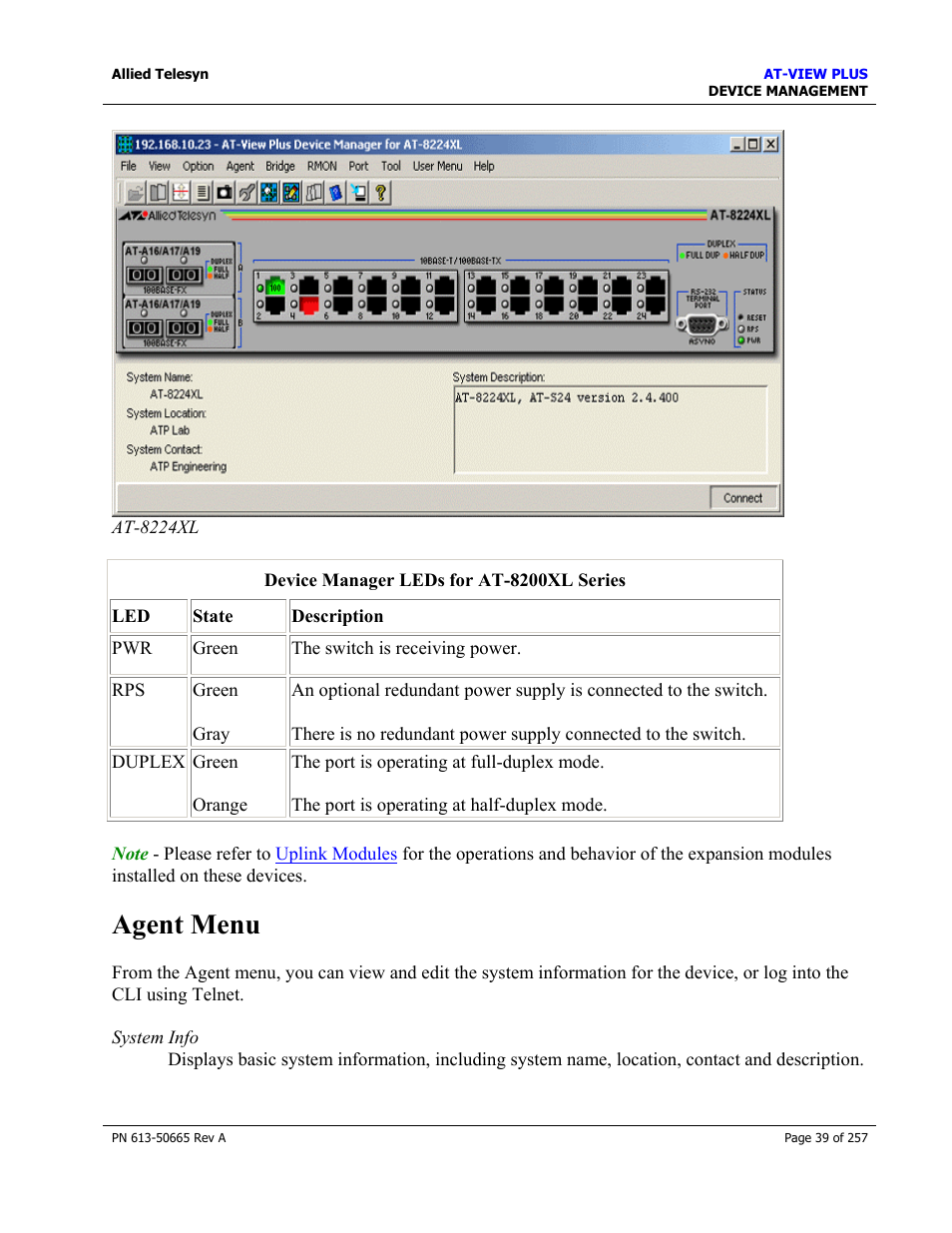Click the AT-VIEW PLUS header text
The image size is (952, 1233).
coord(815,74)
